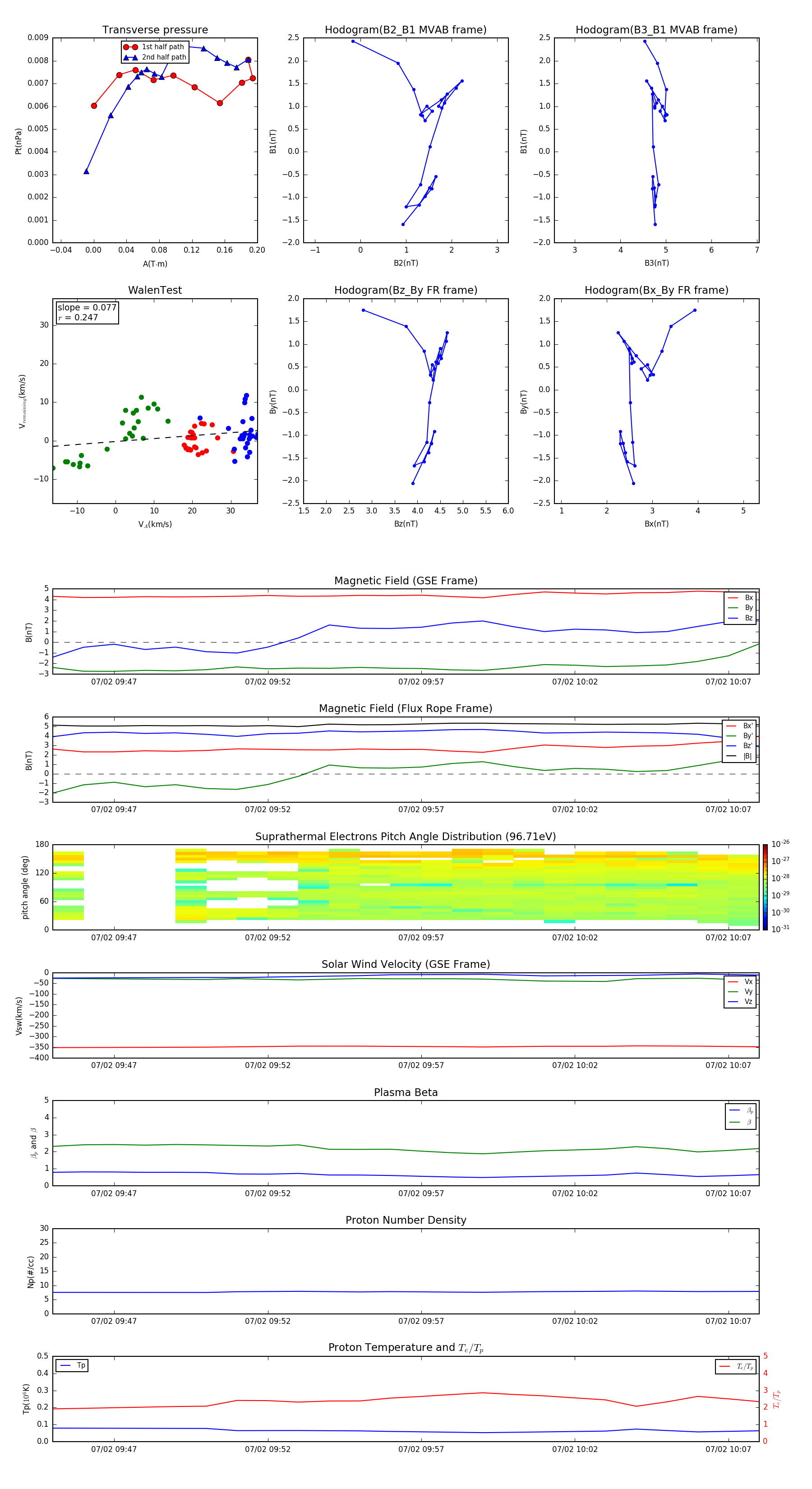Click the 'Hodogram(B2_B1 MVAB frame)' title

(406, 30)
